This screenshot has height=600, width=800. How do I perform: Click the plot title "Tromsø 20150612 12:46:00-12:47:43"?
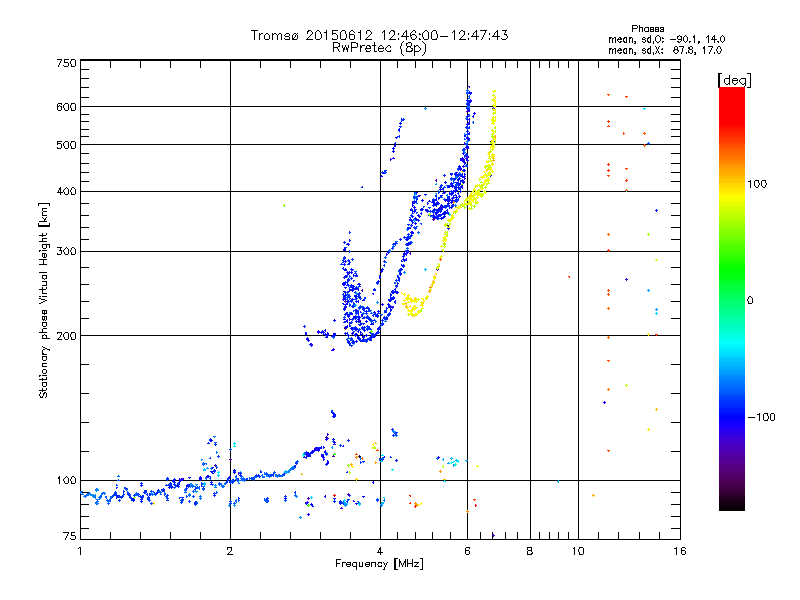tap(379, 35)
